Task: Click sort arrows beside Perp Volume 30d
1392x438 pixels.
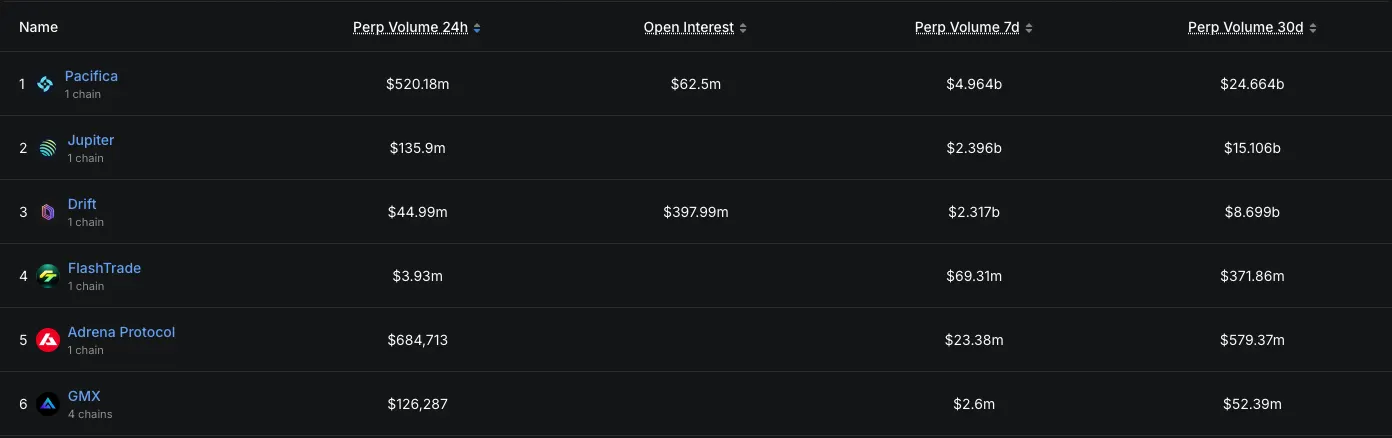Action: [1313, 28]
